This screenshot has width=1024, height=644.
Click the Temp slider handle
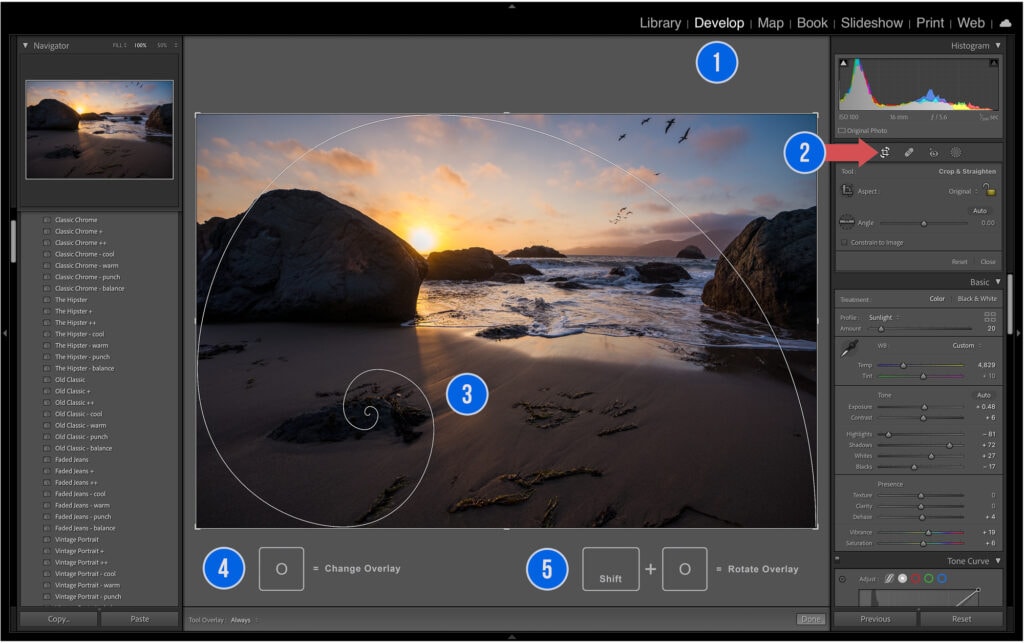903,365
